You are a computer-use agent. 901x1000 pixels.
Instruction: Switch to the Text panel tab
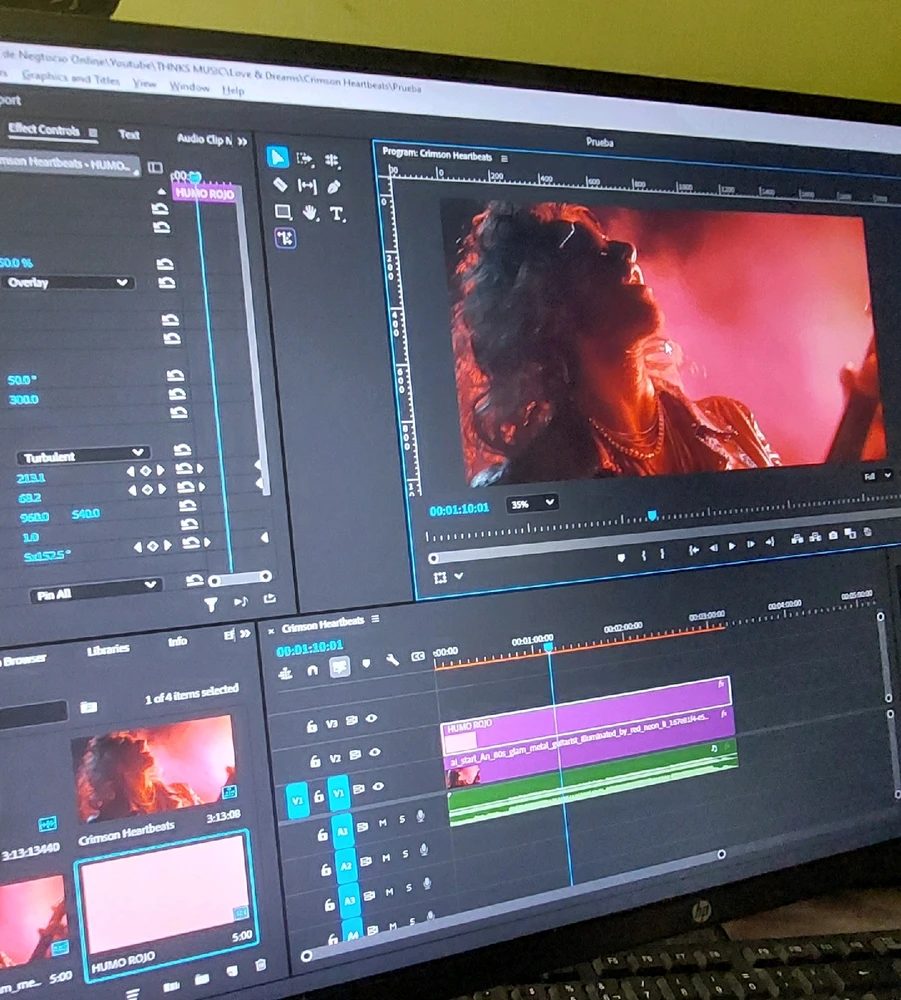pyautogui.click(x=129, y=134)
